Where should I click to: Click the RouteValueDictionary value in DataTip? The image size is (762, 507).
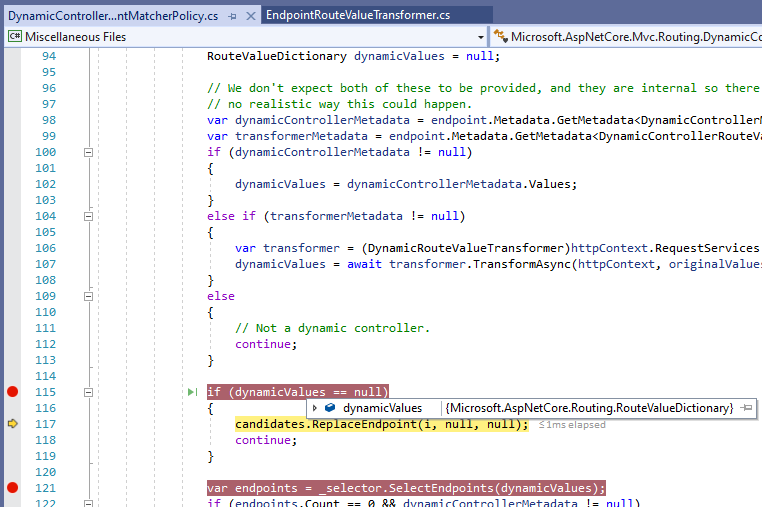pos(589,408)
